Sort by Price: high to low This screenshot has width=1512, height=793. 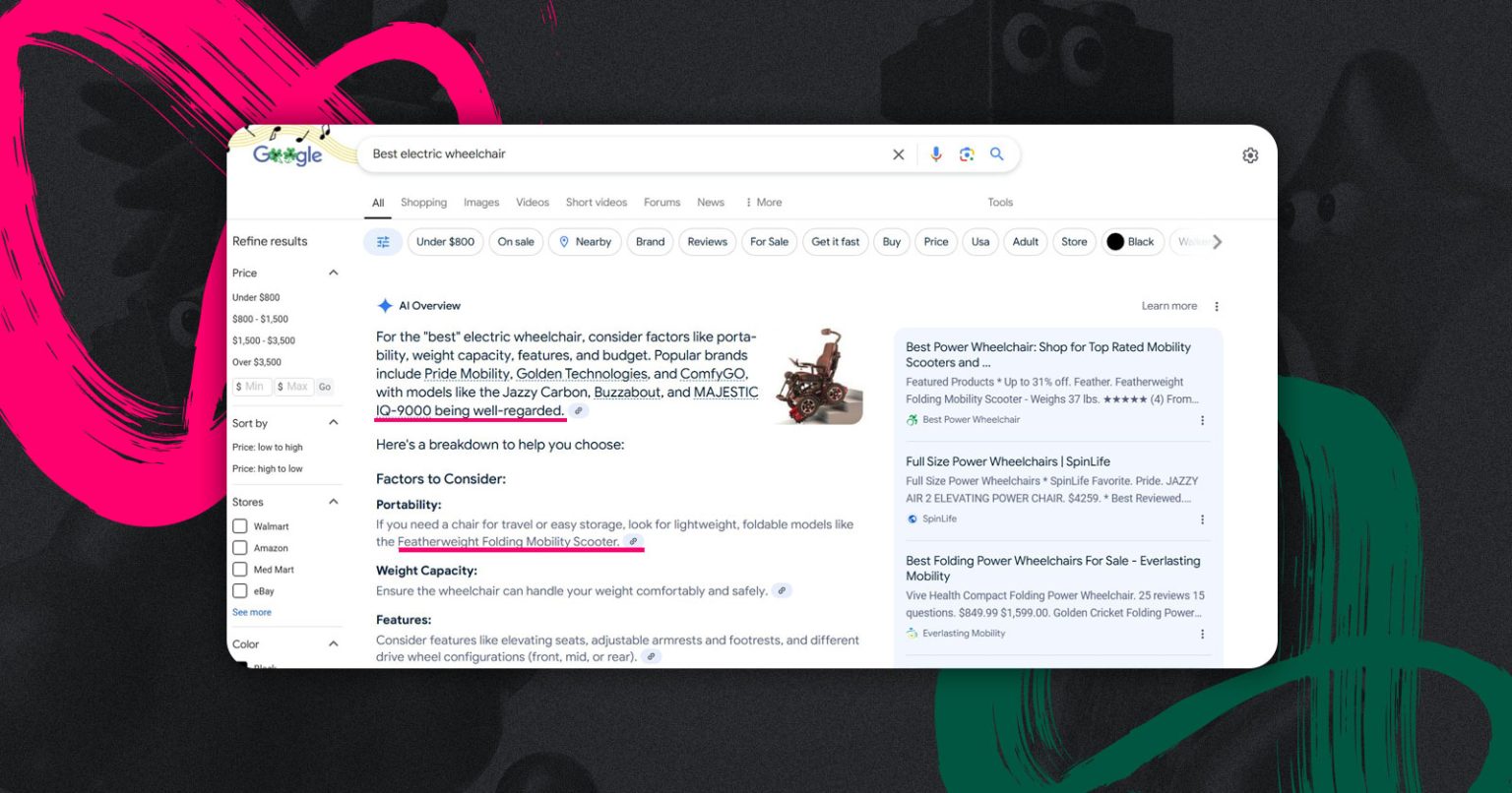268,469
